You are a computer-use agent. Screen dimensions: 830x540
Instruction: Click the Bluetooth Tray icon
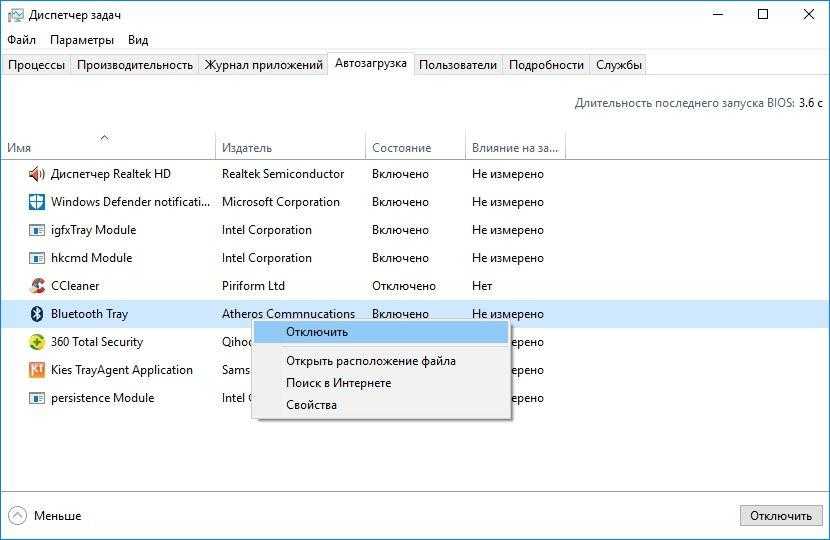coord(37,314)
